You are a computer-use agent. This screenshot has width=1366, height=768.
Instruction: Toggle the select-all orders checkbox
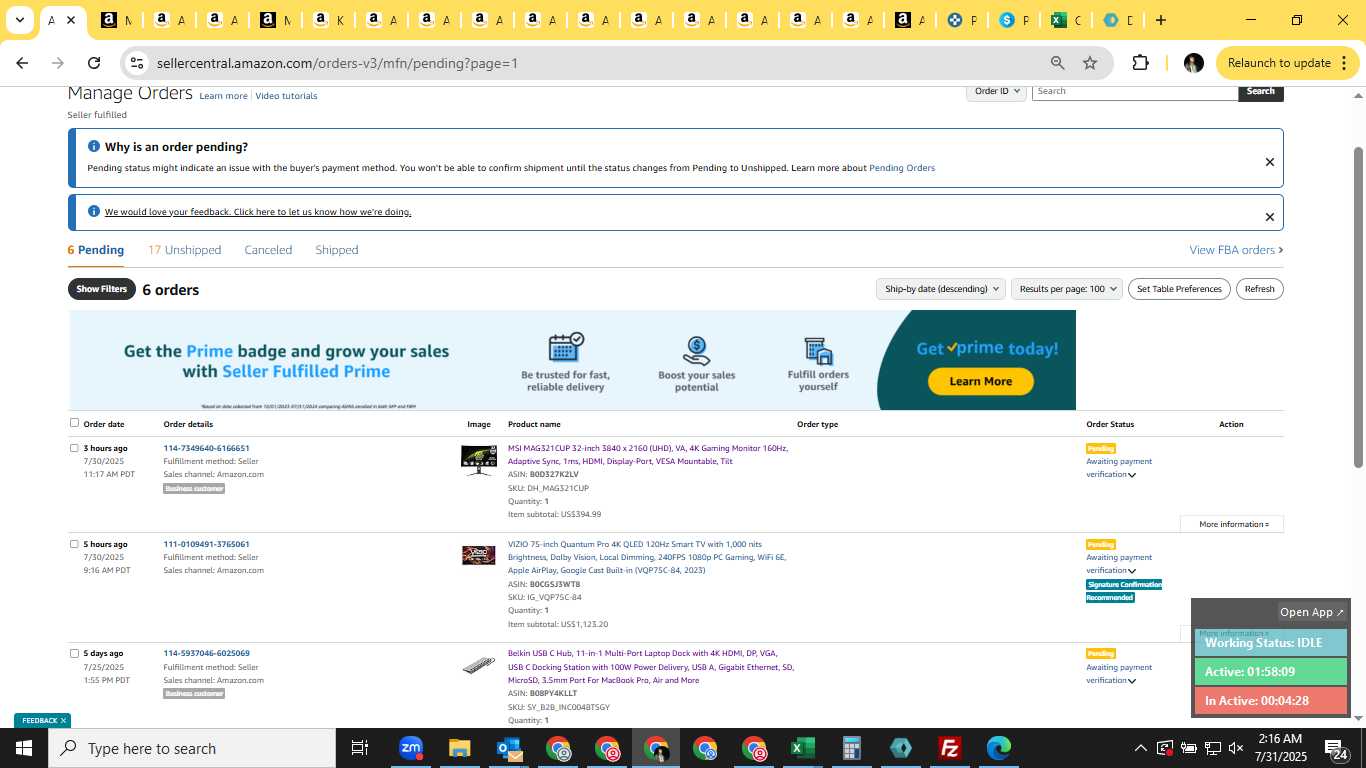(74, 423)
